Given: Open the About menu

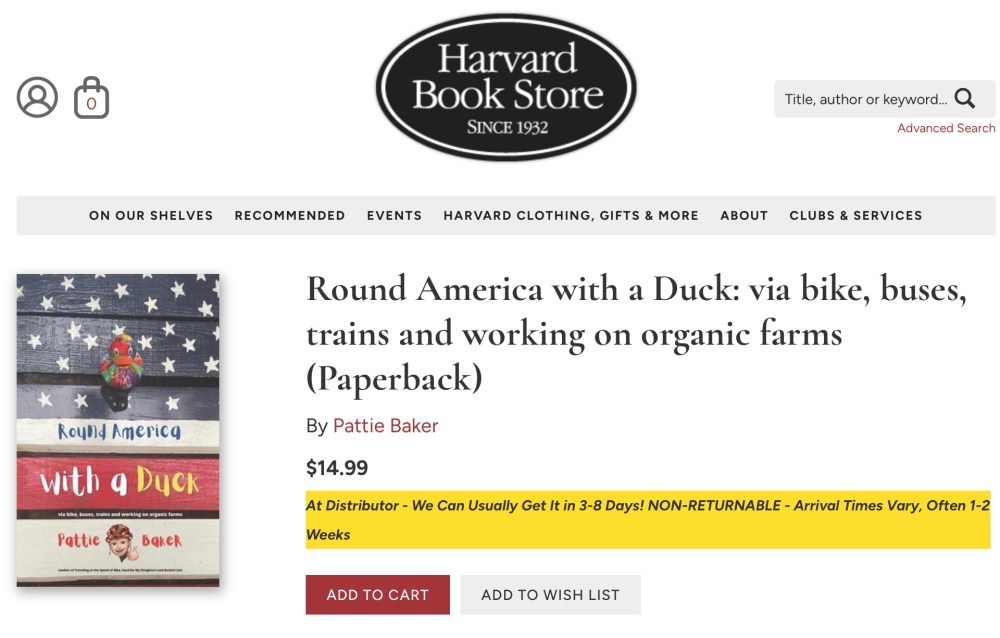Looking at the screenshot, I should [x=744, y=215].
